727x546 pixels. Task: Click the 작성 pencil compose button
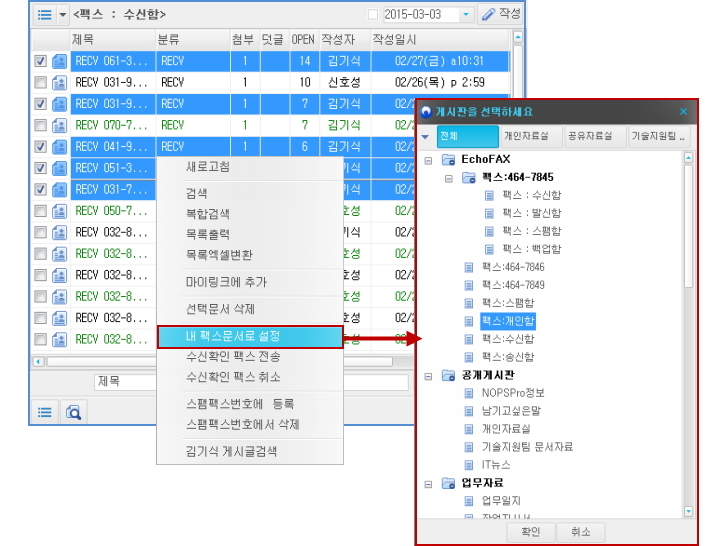(501, 14)
